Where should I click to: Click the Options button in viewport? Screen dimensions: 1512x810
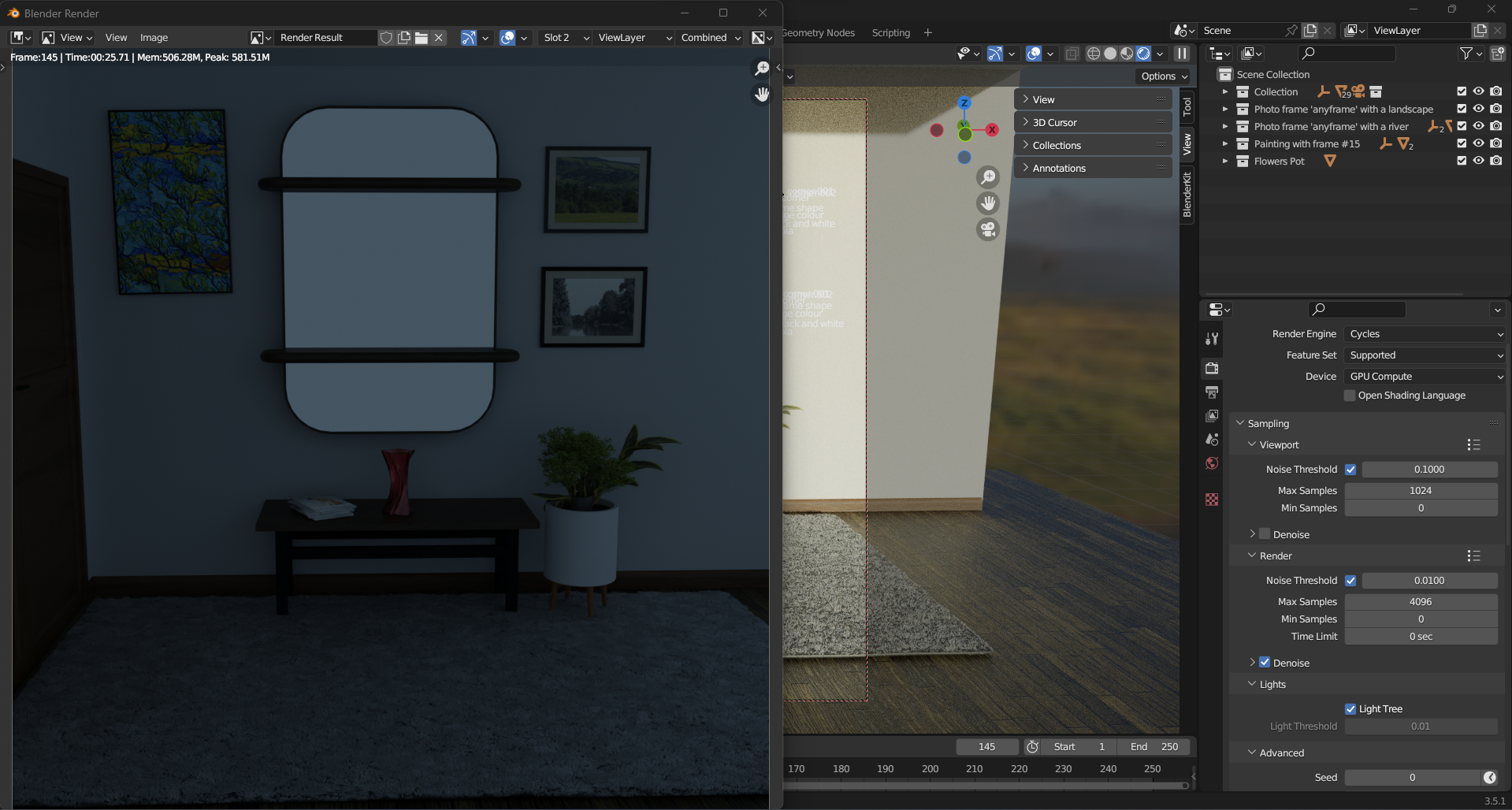[x=1164, y=76]
